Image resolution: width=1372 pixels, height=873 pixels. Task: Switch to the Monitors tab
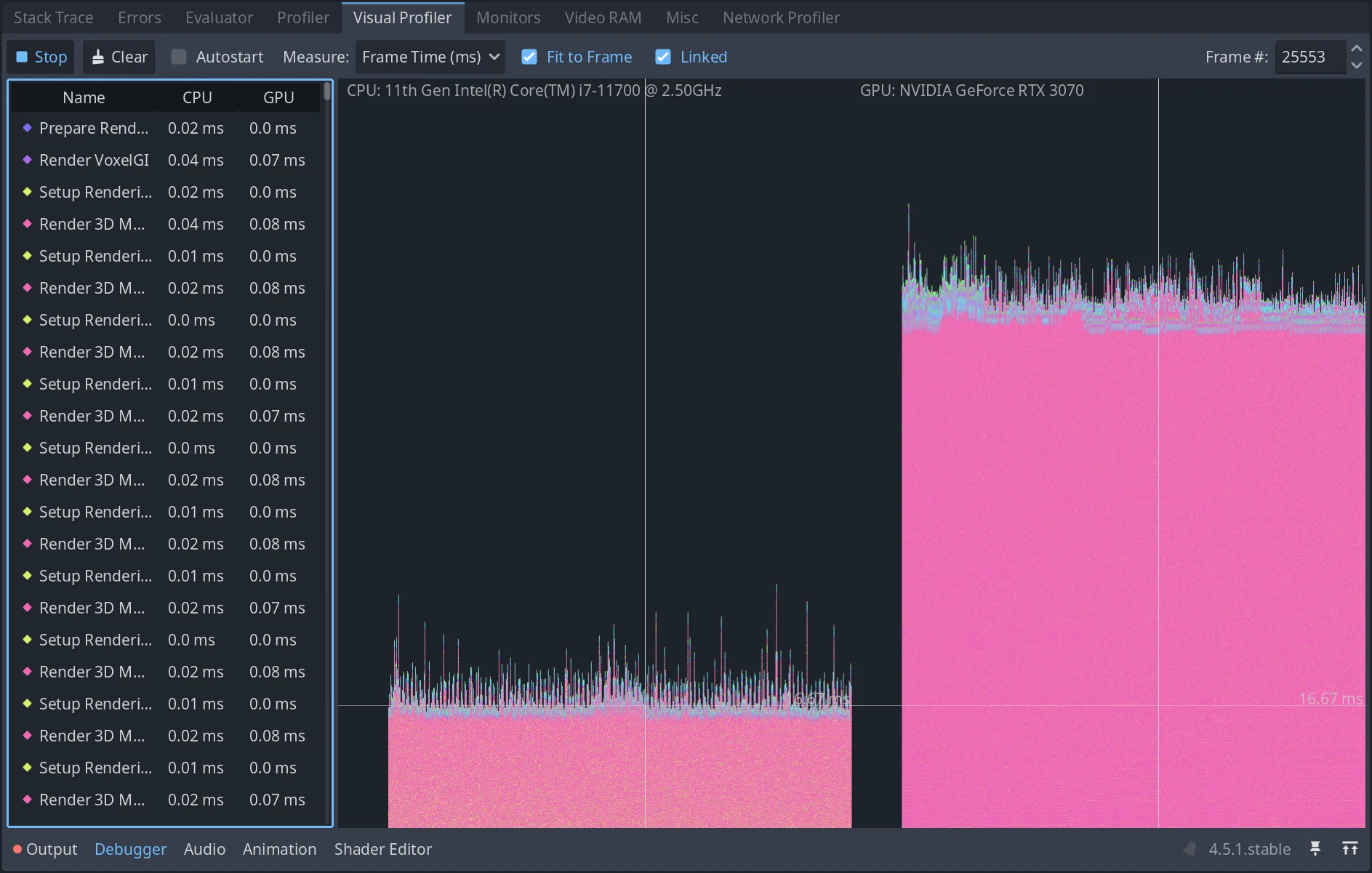508,17
